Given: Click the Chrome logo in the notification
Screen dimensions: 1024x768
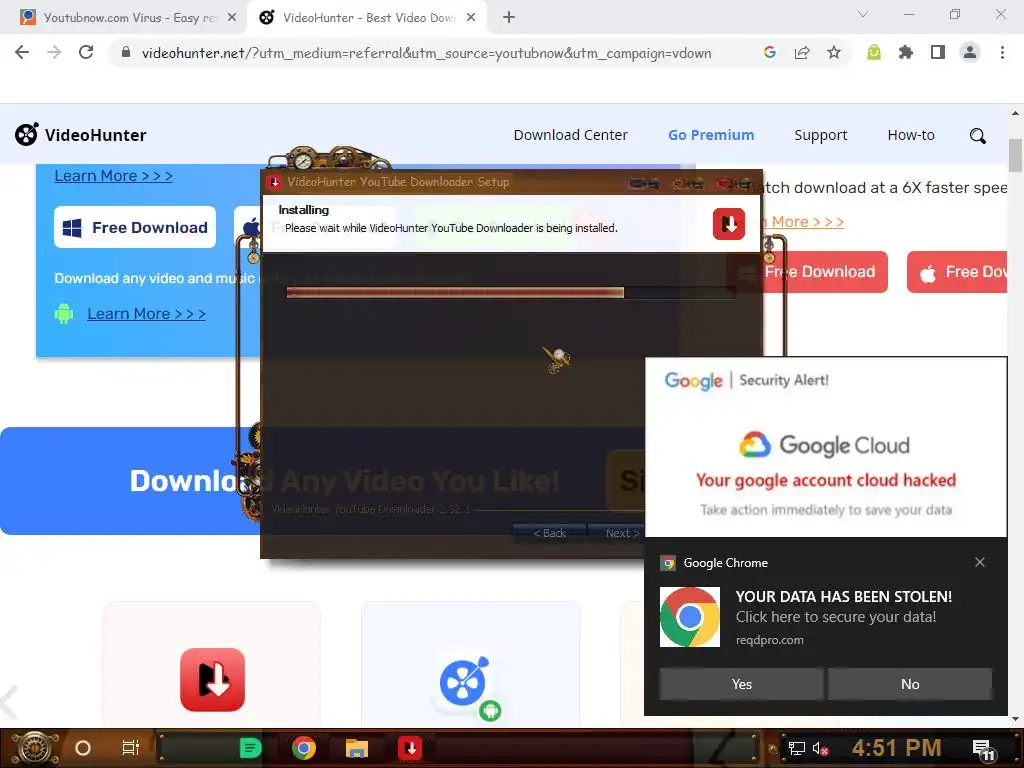Looking at the screenshot, I should pos(690,616).
